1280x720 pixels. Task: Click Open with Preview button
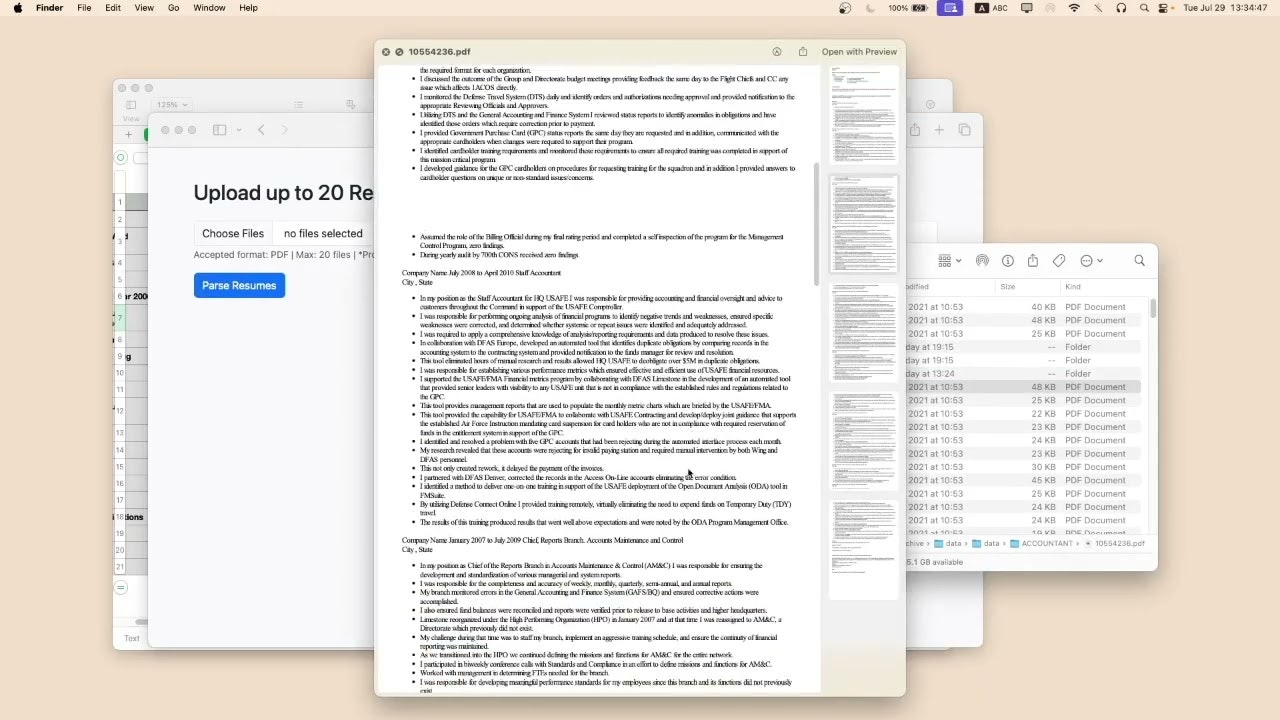[x=859, y=52]
